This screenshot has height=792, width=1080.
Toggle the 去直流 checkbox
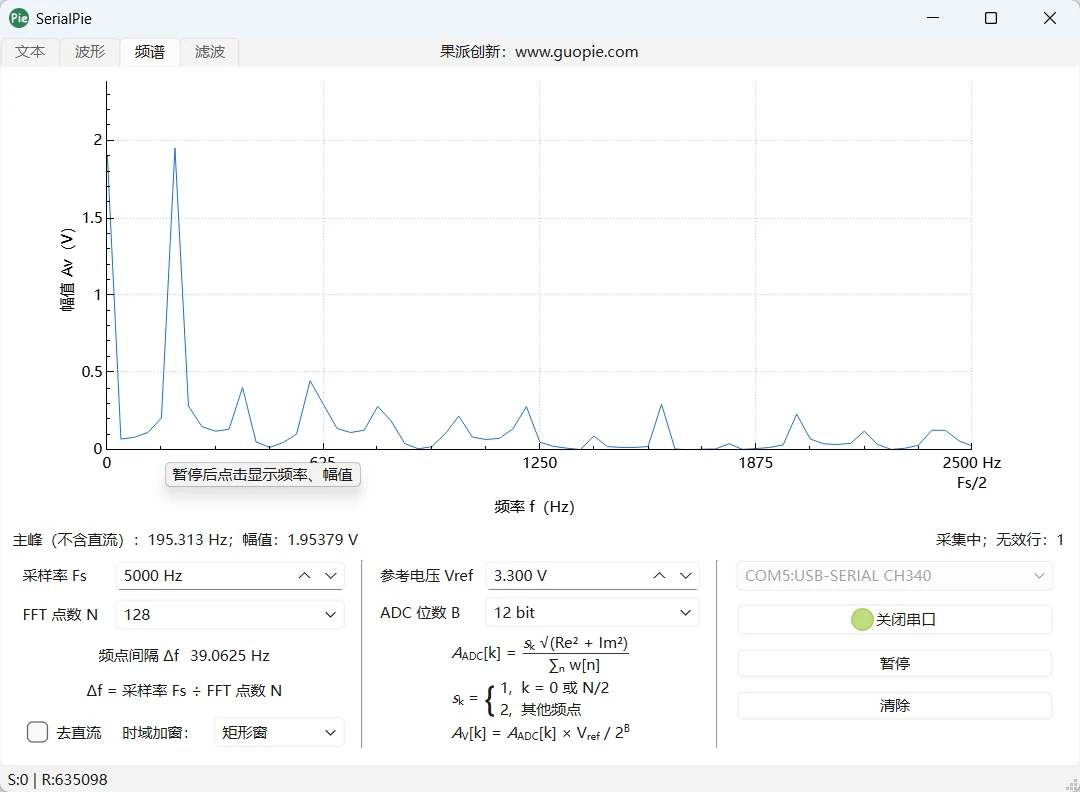(37, 732)
